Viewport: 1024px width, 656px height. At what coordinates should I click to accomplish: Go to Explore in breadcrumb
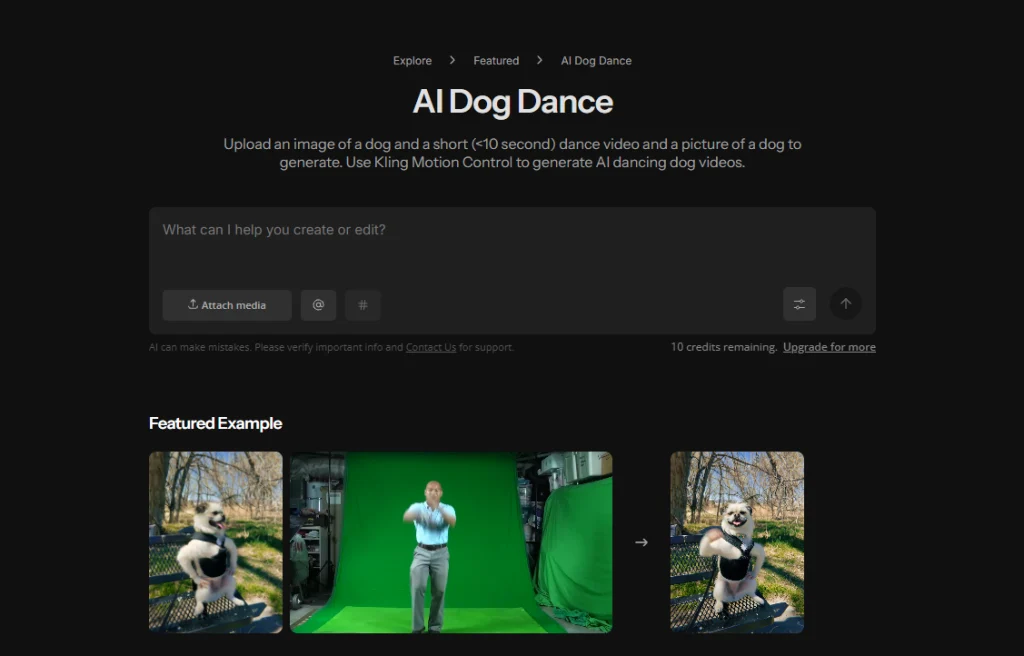point(412,61)
